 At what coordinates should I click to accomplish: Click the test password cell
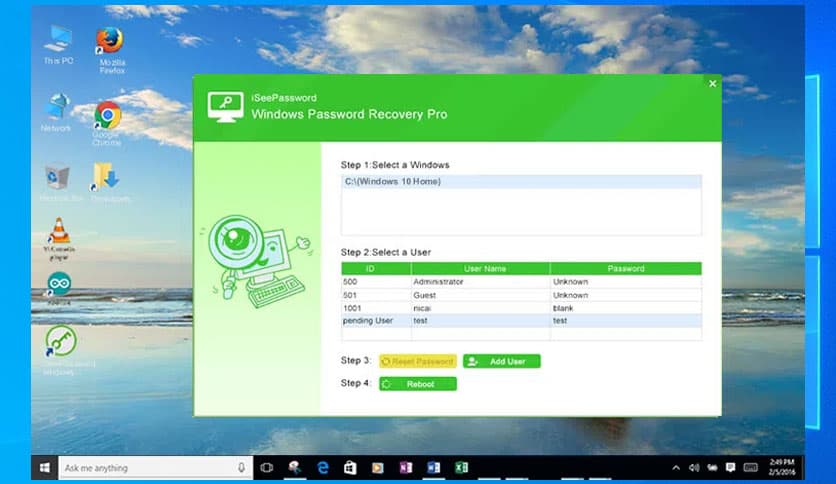pos(625,320)
